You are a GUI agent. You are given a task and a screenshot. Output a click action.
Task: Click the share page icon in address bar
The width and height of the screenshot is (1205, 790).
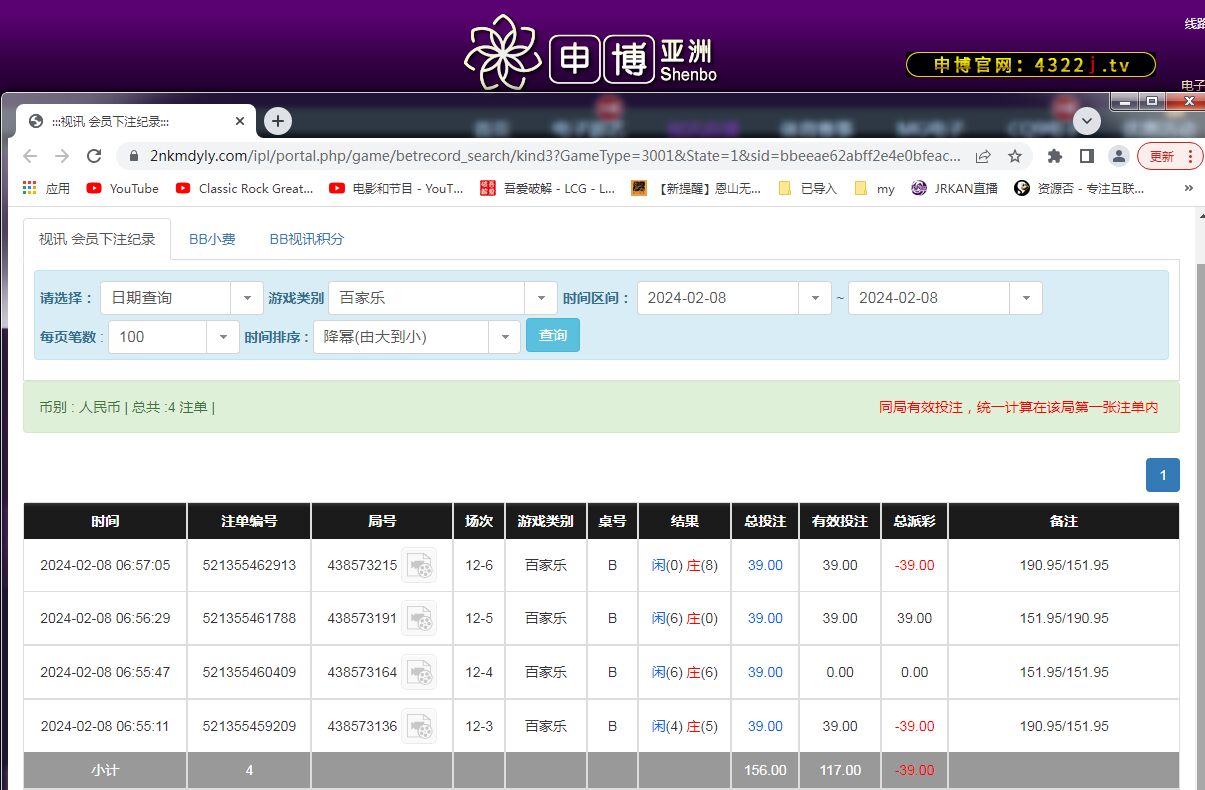pyautogui.click(x=983, y=156)
